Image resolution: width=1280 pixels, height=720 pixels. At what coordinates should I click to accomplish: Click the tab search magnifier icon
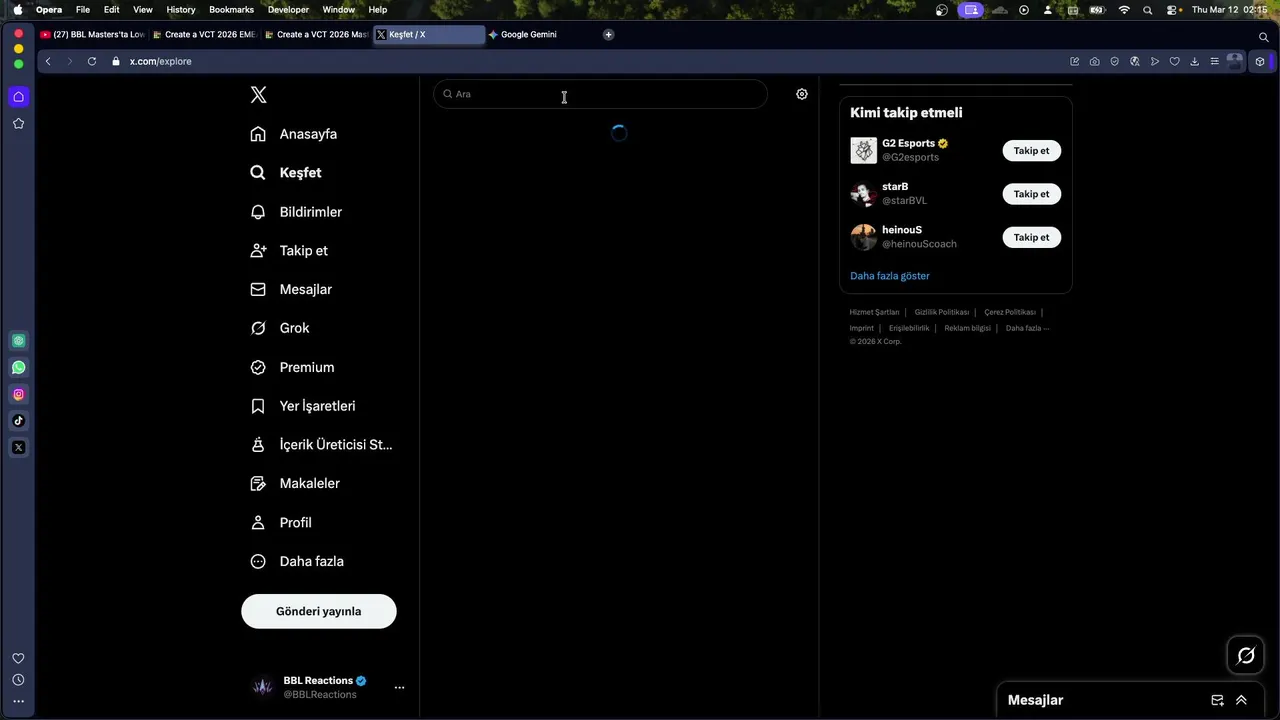coord(1264,37)
